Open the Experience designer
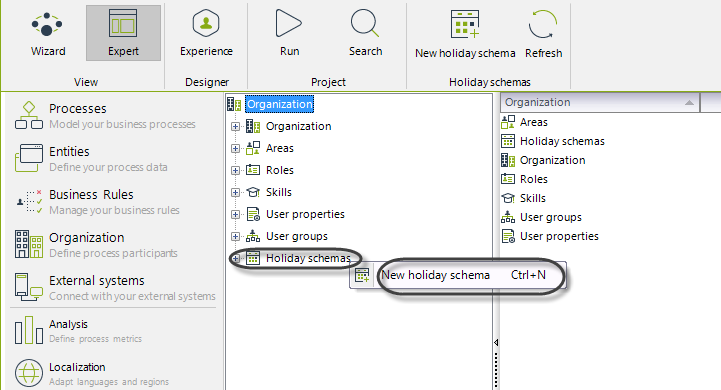Viewport: 721px width, 390px height. pyautogui.click(x=206, y=34)
